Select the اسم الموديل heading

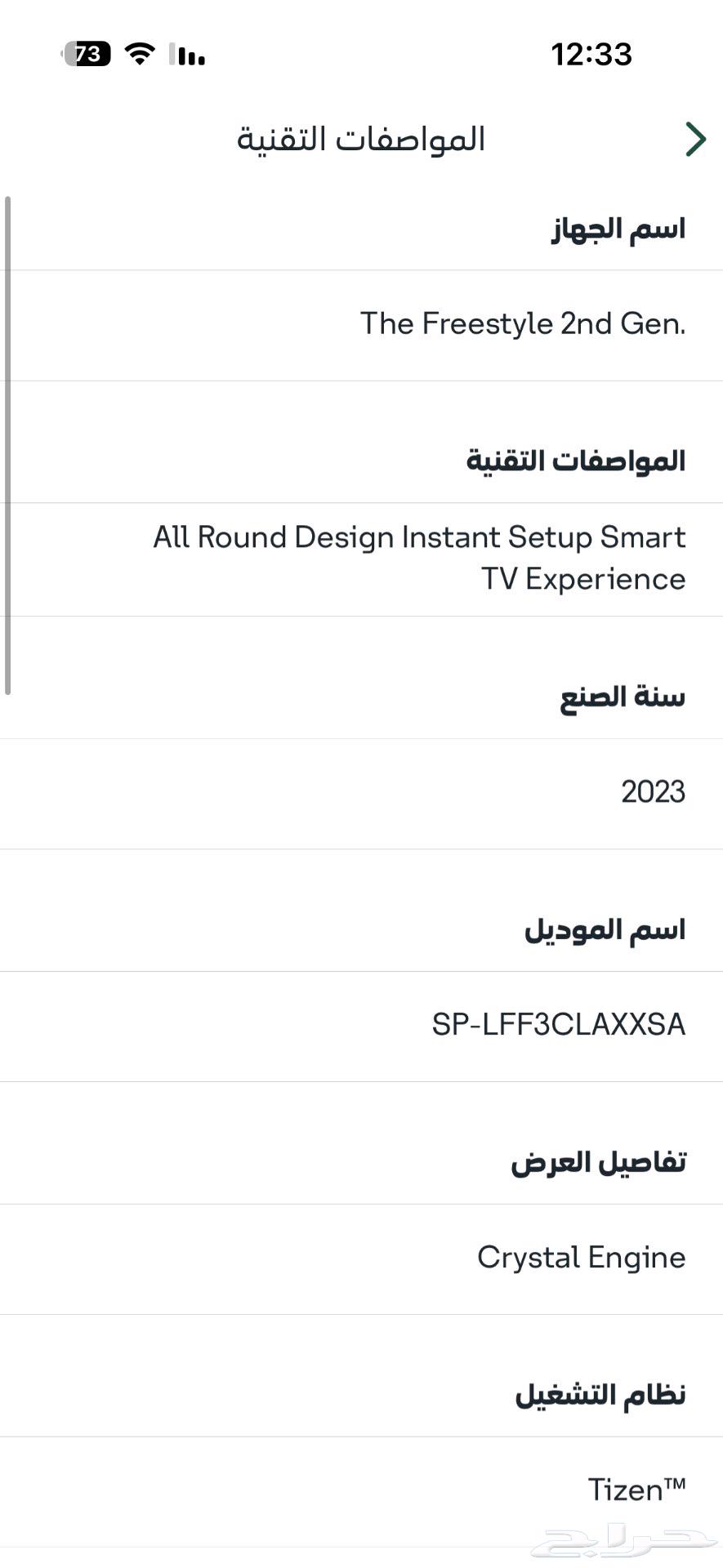605,930
